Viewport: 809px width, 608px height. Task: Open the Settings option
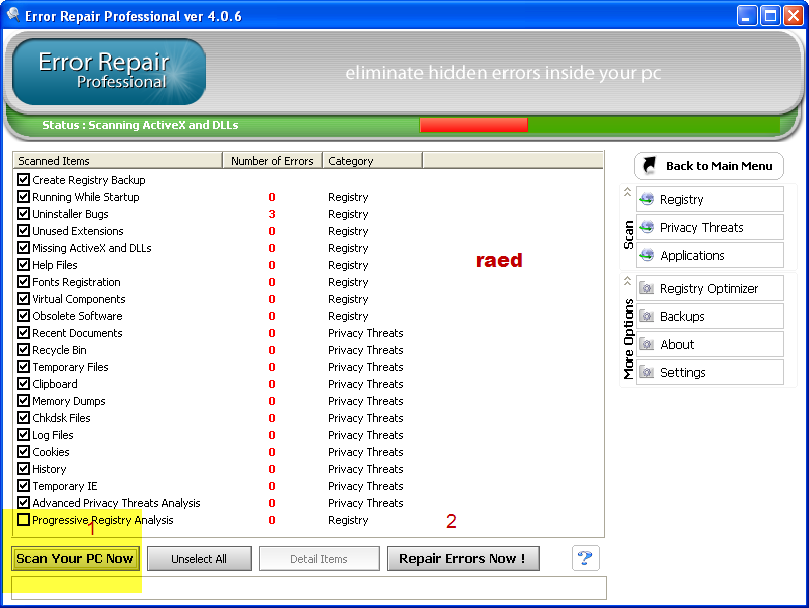click(709, 372)
